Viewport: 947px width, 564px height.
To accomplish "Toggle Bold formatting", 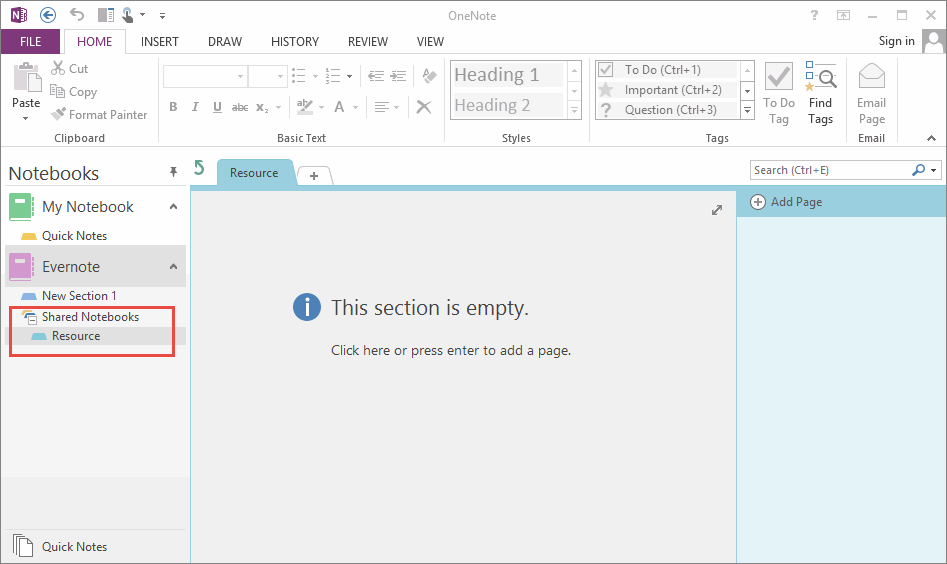I will pyautogui.click(x=173, y=107).
